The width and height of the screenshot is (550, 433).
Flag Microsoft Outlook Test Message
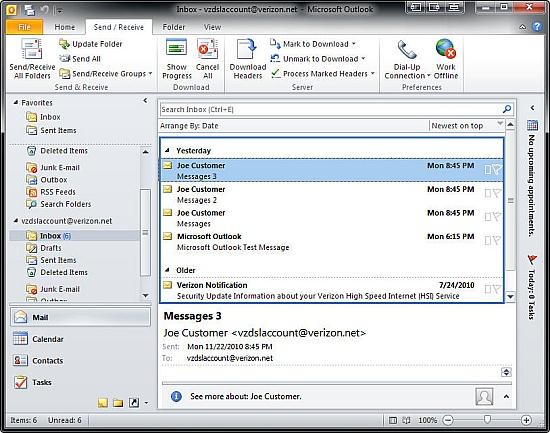[497, 240]
